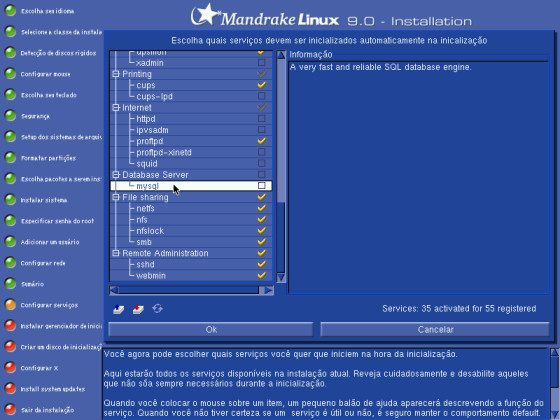This screenshot has height=420, width=560.
Task: Click green ball beside Escolha seu idioma
Action: [10, 11]
